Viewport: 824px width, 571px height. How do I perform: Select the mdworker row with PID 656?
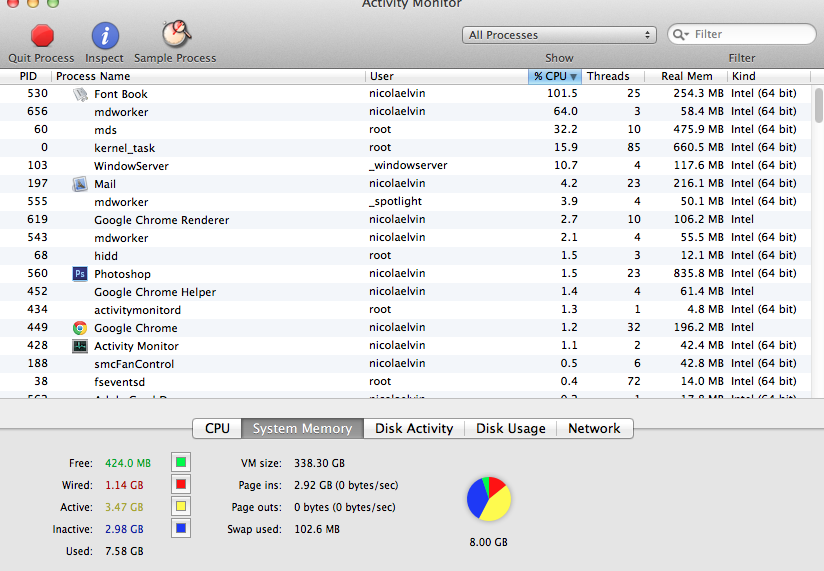click(x=406, y=112)
